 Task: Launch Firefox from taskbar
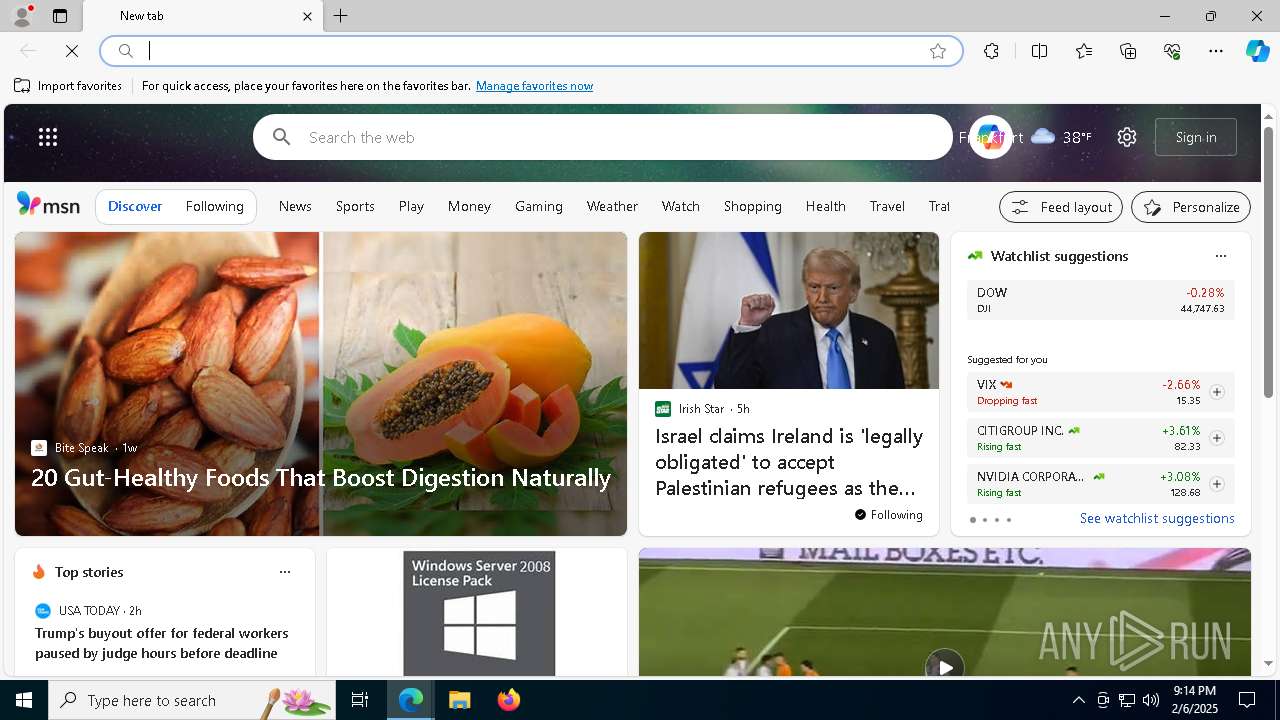click(508, 700)
